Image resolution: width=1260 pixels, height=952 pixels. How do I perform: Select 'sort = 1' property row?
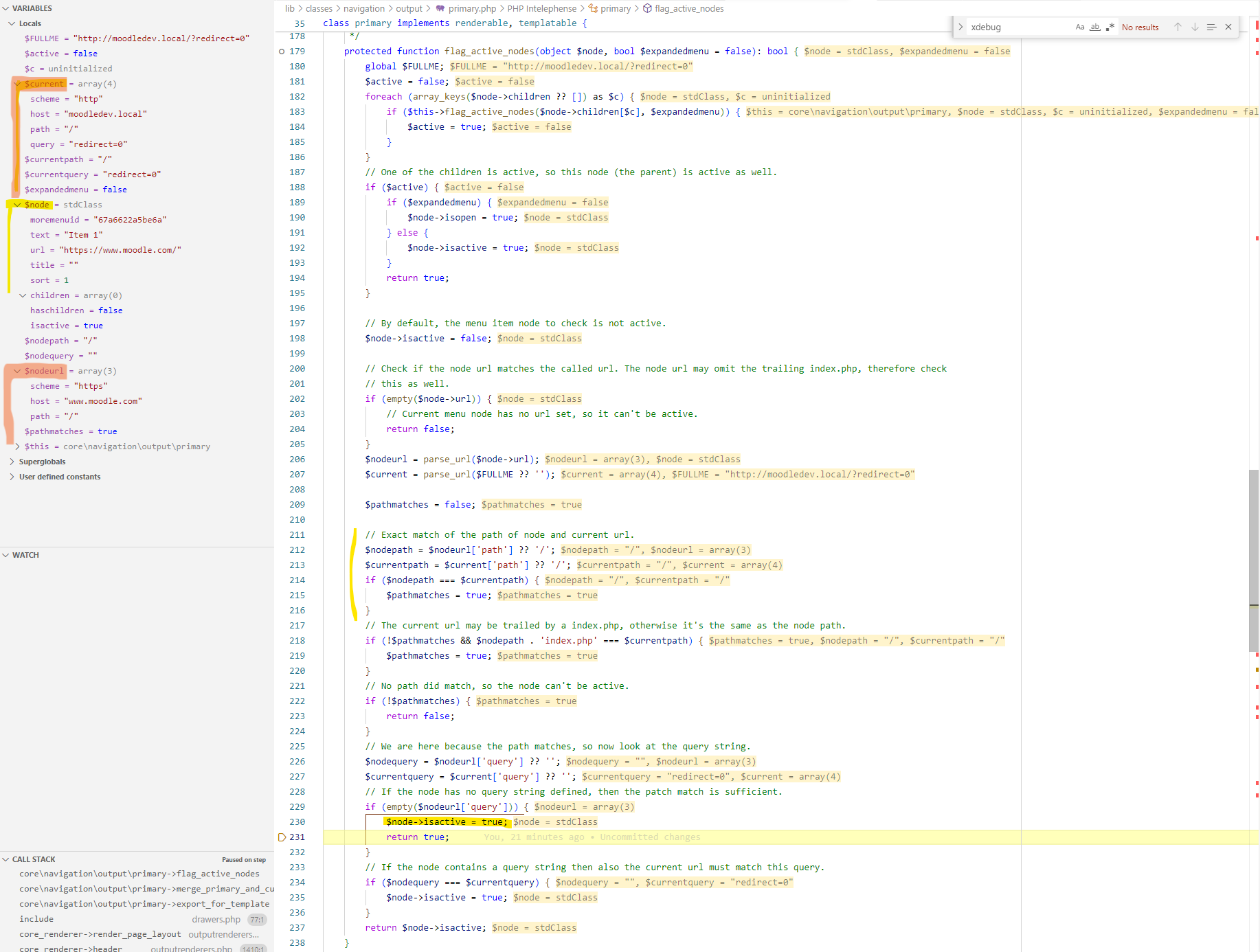tap(137, 280)
